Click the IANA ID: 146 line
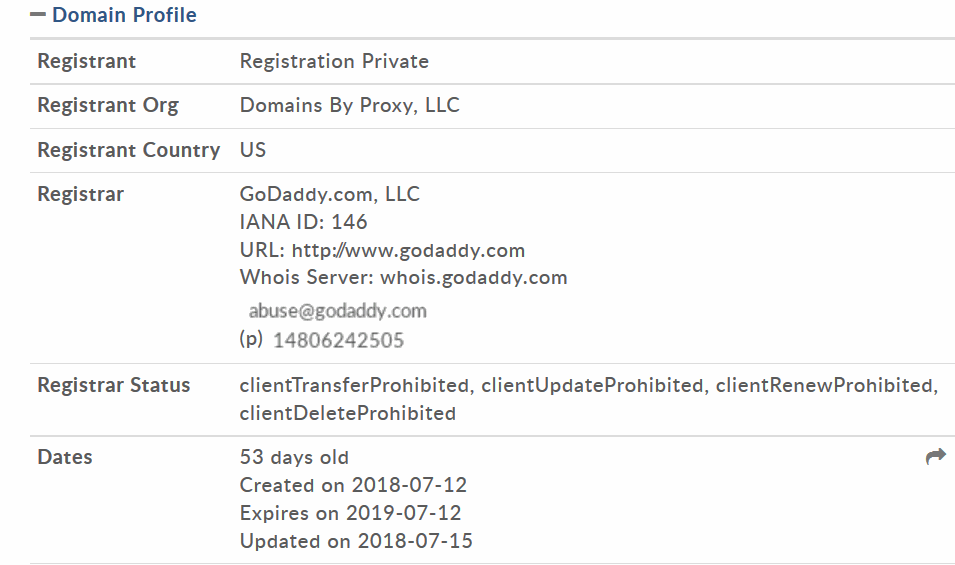955x565 pixels. pos(303,222)
